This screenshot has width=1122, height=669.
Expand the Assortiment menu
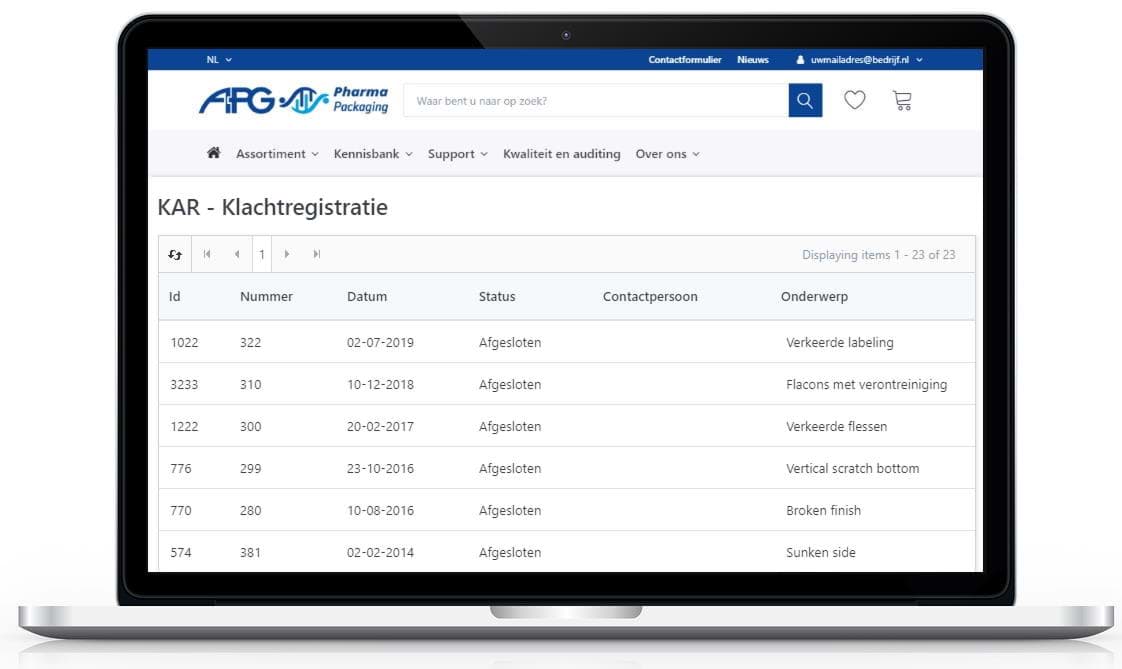point(277,154)
